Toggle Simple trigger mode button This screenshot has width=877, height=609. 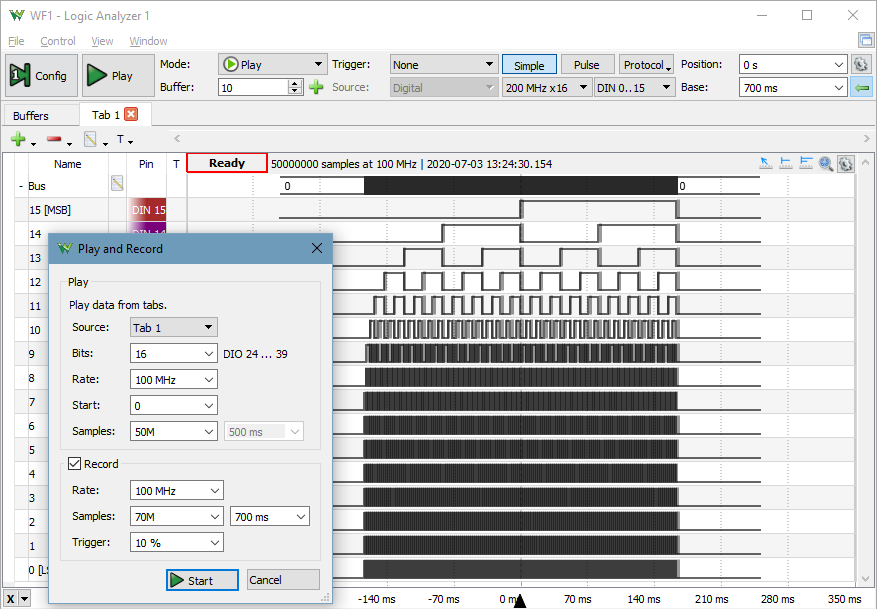coord(529,65)
